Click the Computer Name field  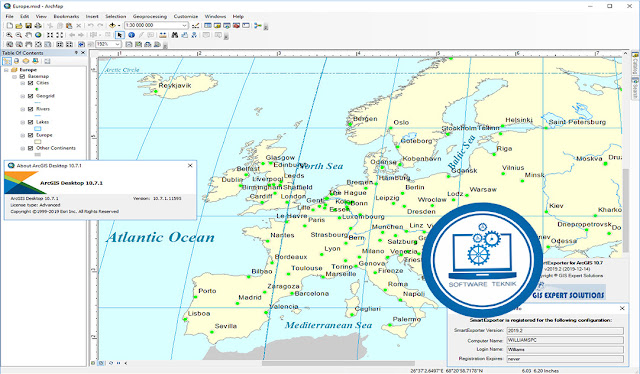[x=565, y=340]
